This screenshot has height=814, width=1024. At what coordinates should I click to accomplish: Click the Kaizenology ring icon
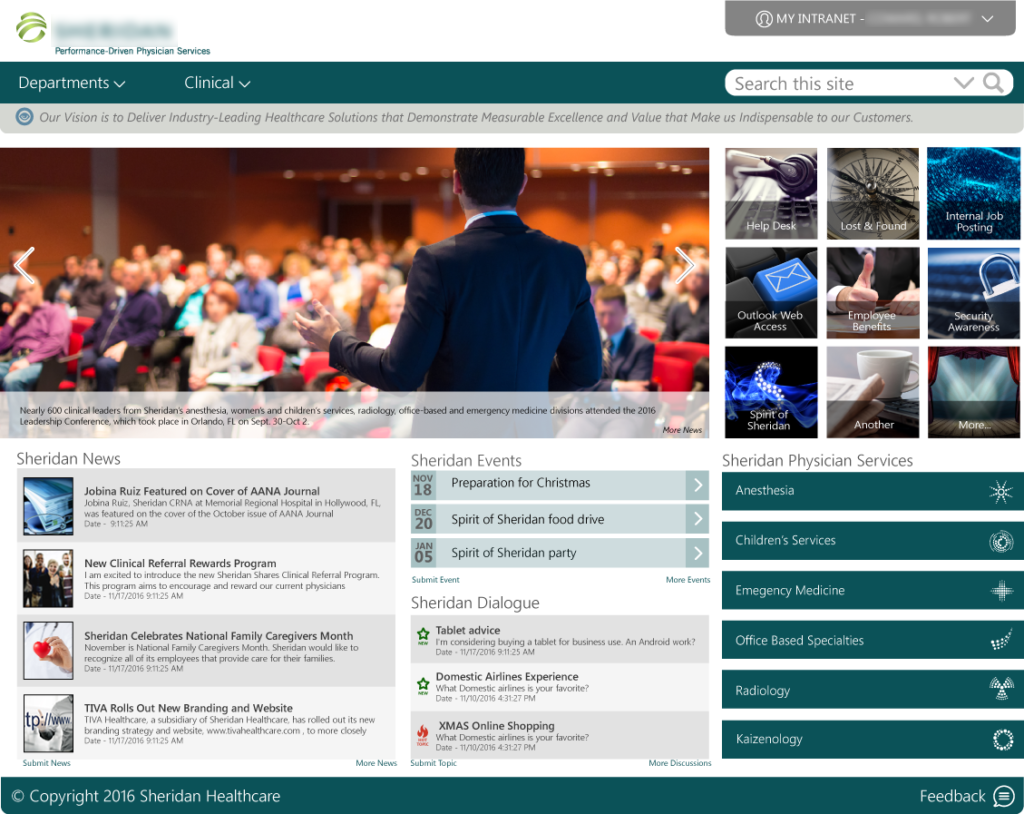point(1002,740)
